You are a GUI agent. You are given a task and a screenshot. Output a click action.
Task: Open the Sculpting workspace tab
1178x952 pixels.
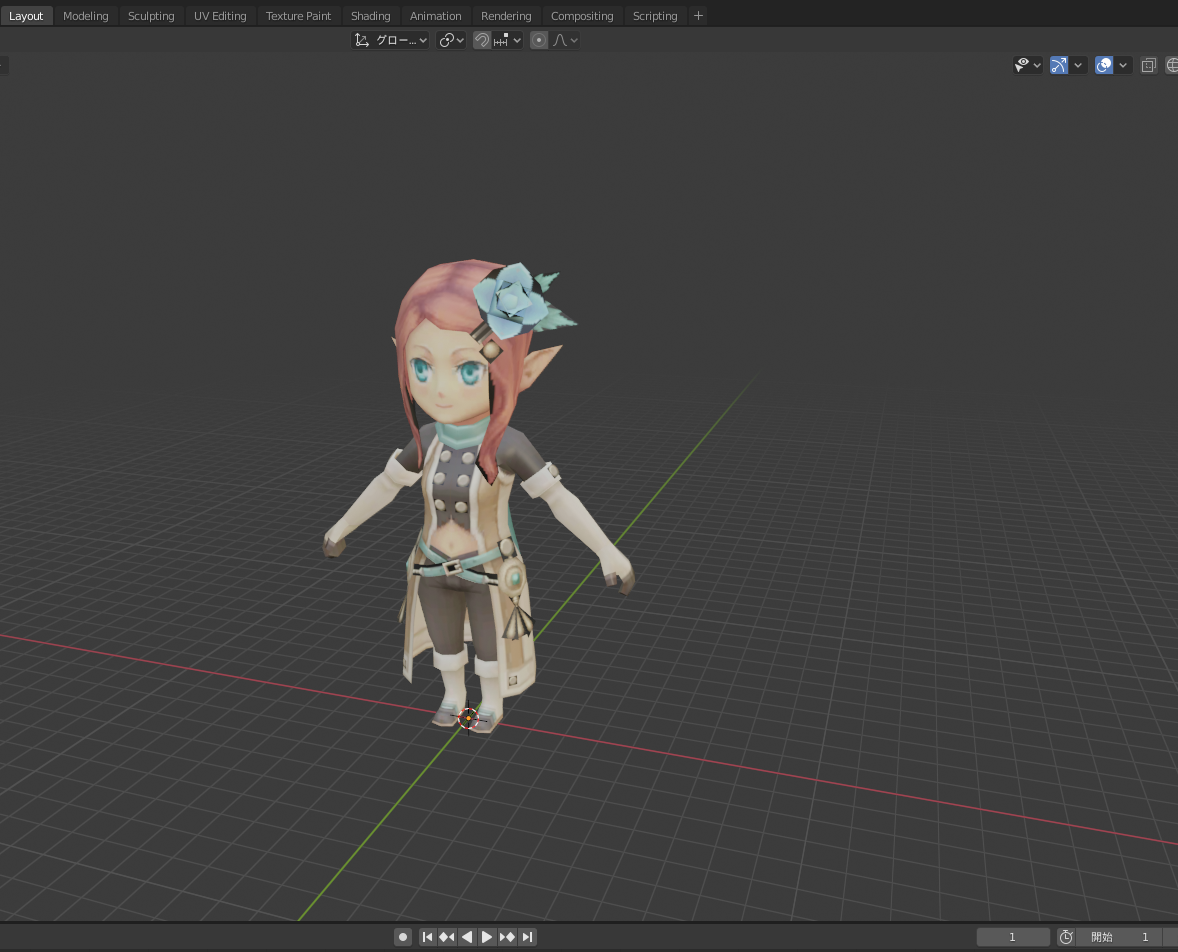[151, 16]
